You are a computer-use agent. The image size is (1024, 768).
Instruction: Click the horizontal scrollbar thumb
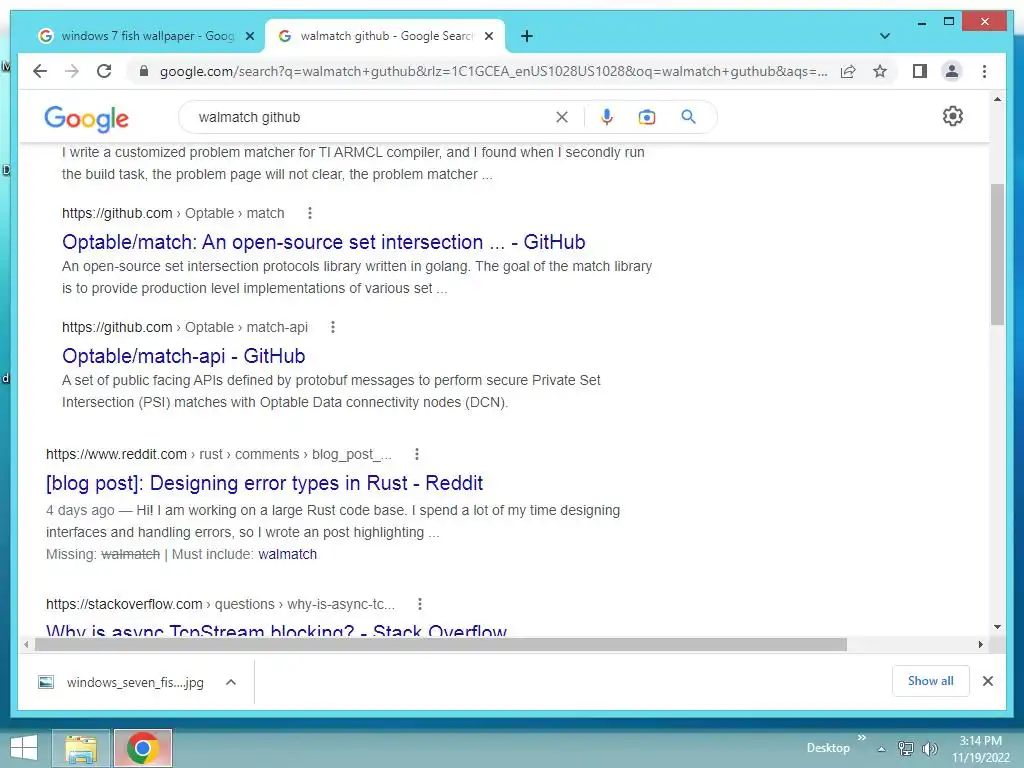tap(441, 645)
